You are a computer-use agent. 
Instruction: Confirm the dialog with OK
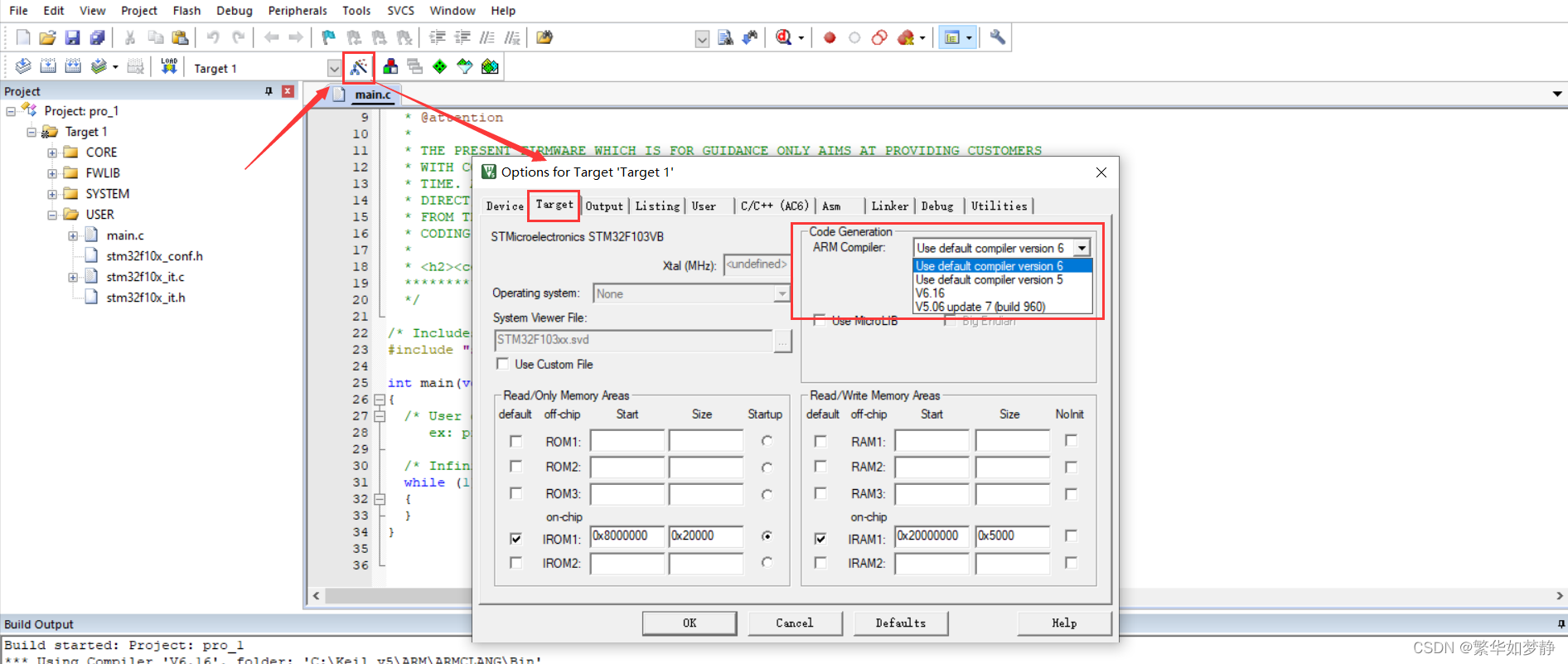pos(690,623)
